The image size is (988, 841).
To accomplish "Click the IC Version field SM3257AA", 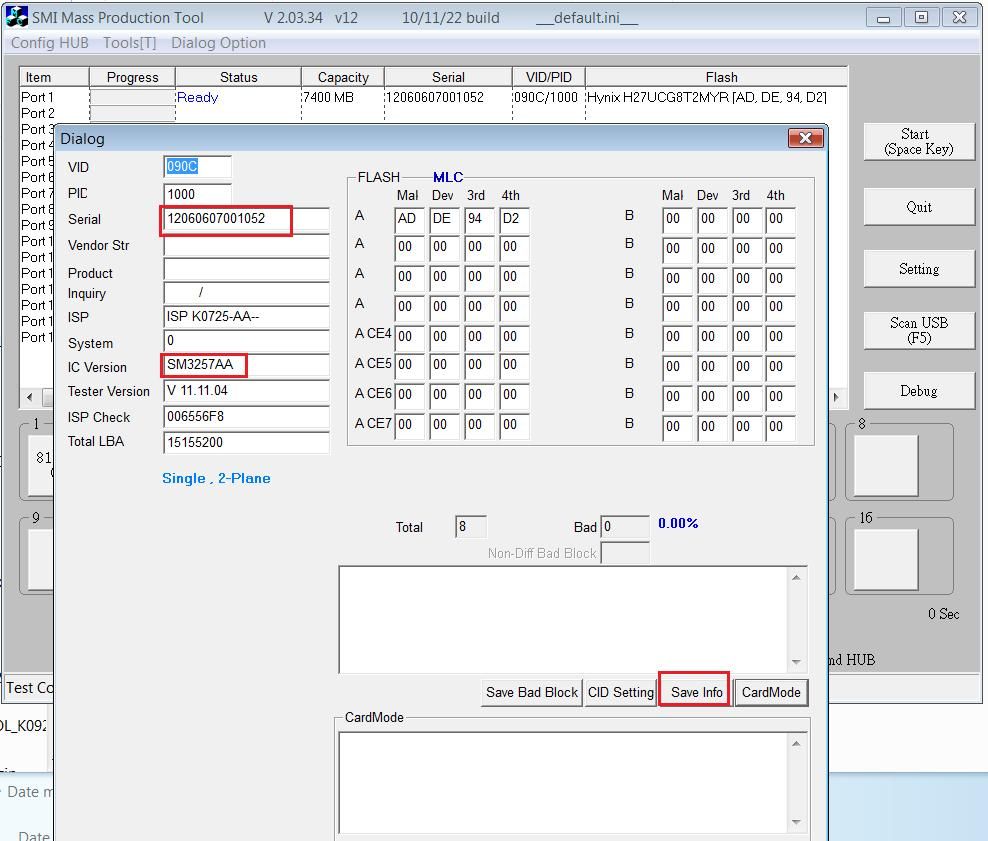I will click(246, 365).
